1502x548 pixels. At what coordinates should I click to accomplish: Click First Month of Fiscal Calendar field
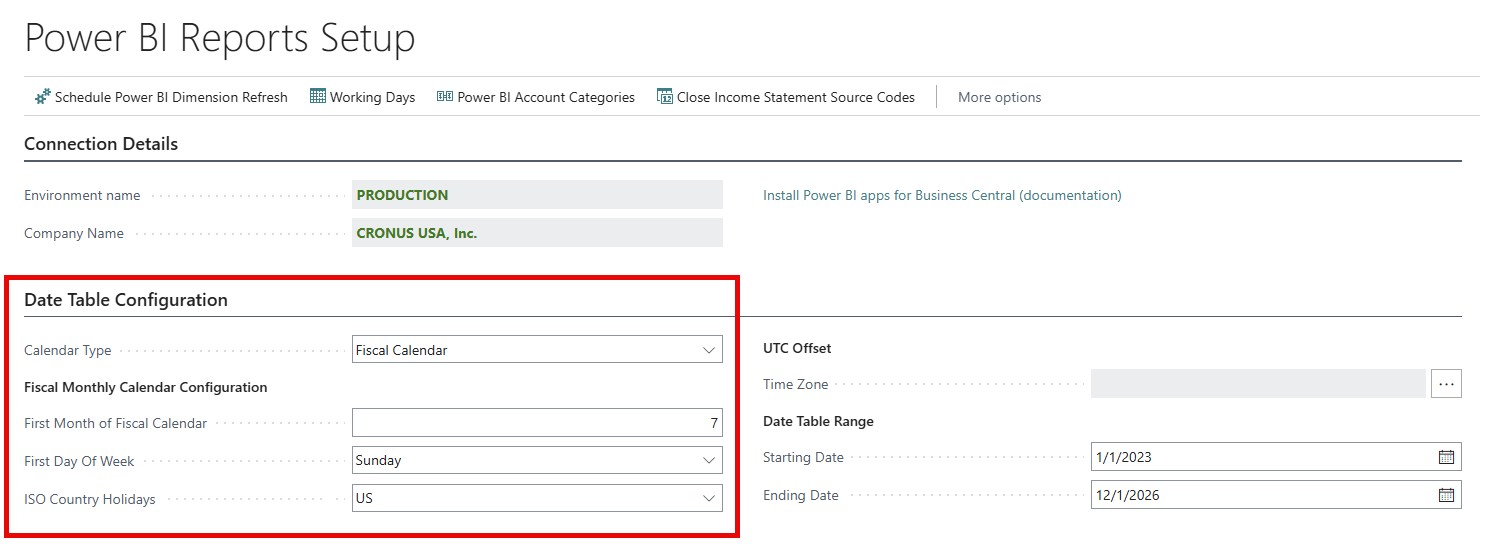[x=538, y=423]
